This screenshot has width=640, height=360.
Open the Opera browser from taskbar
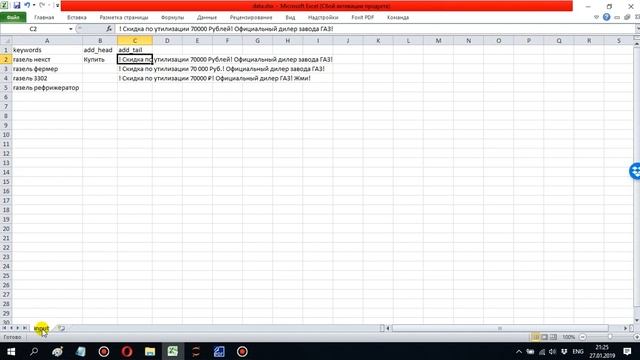pos(127,351)
